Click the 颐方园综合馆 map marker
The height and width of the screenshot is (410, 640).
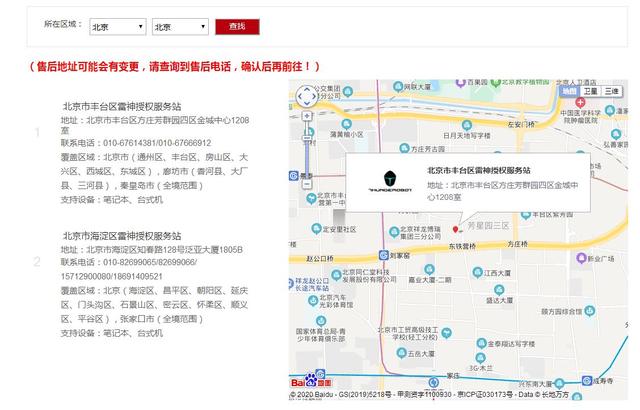click(589, 311)
